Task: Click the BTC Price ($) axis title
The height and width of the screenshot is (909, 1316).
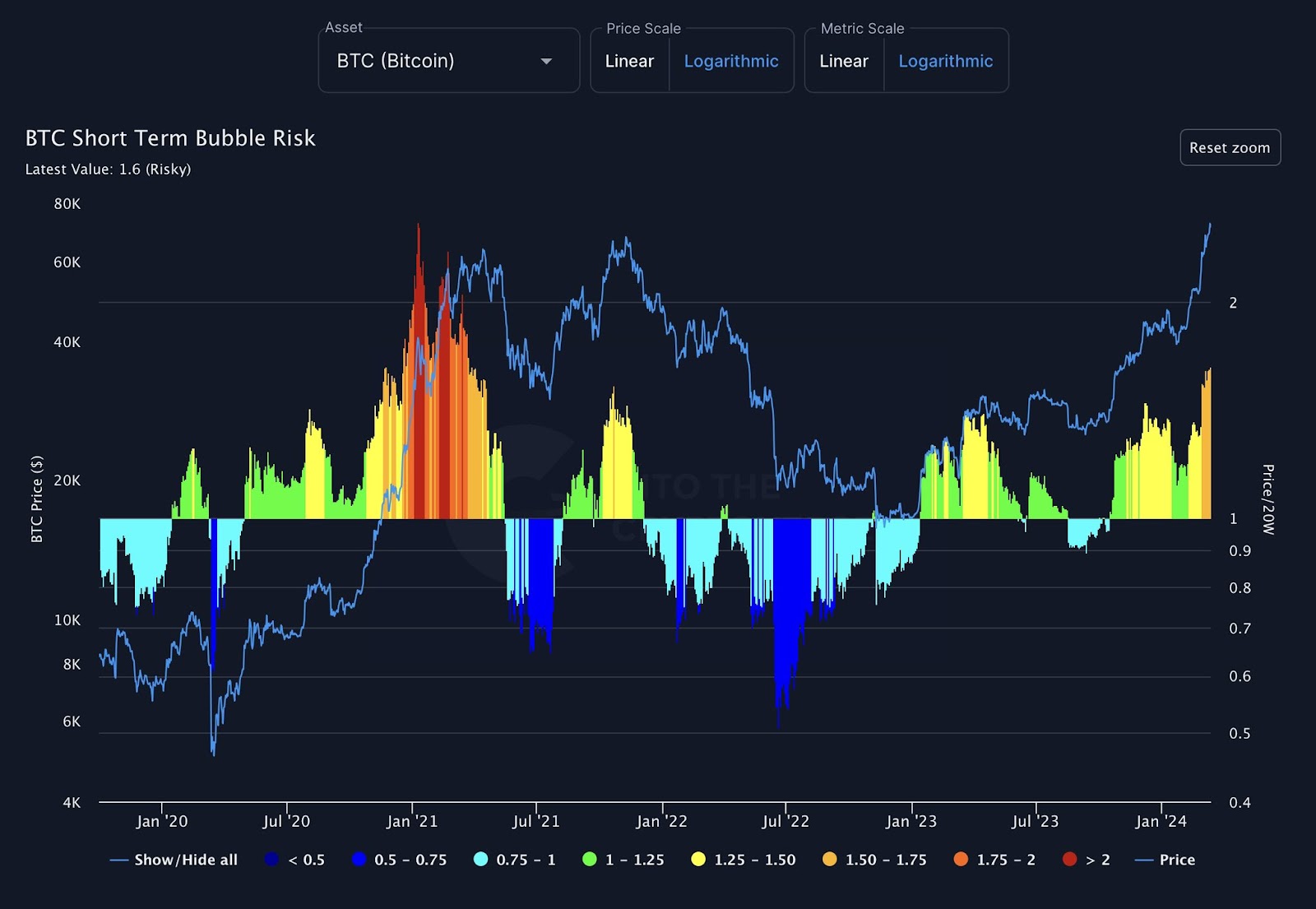Action: pos(37,499)
